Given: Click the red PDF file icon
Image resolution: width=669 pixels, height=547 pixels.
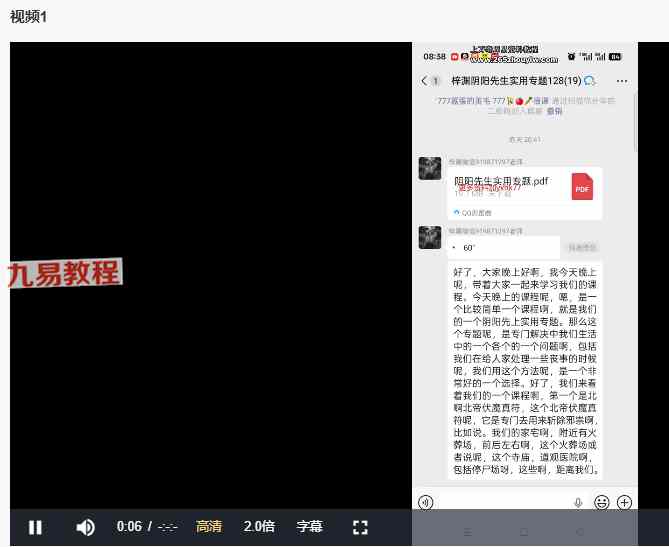Looking at the screenshot, I should pos(582,186).
